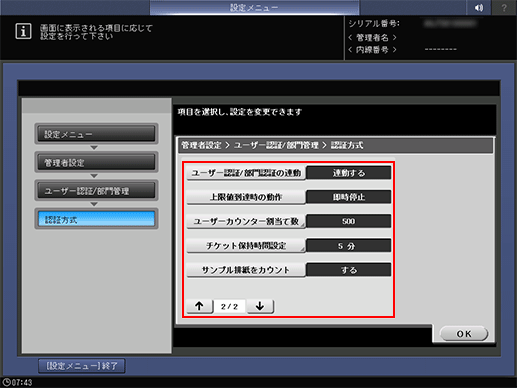This screenshot has height=388, width=517.
Task: Open 管理者設定 in the left navigation
Action: point(96,162)
